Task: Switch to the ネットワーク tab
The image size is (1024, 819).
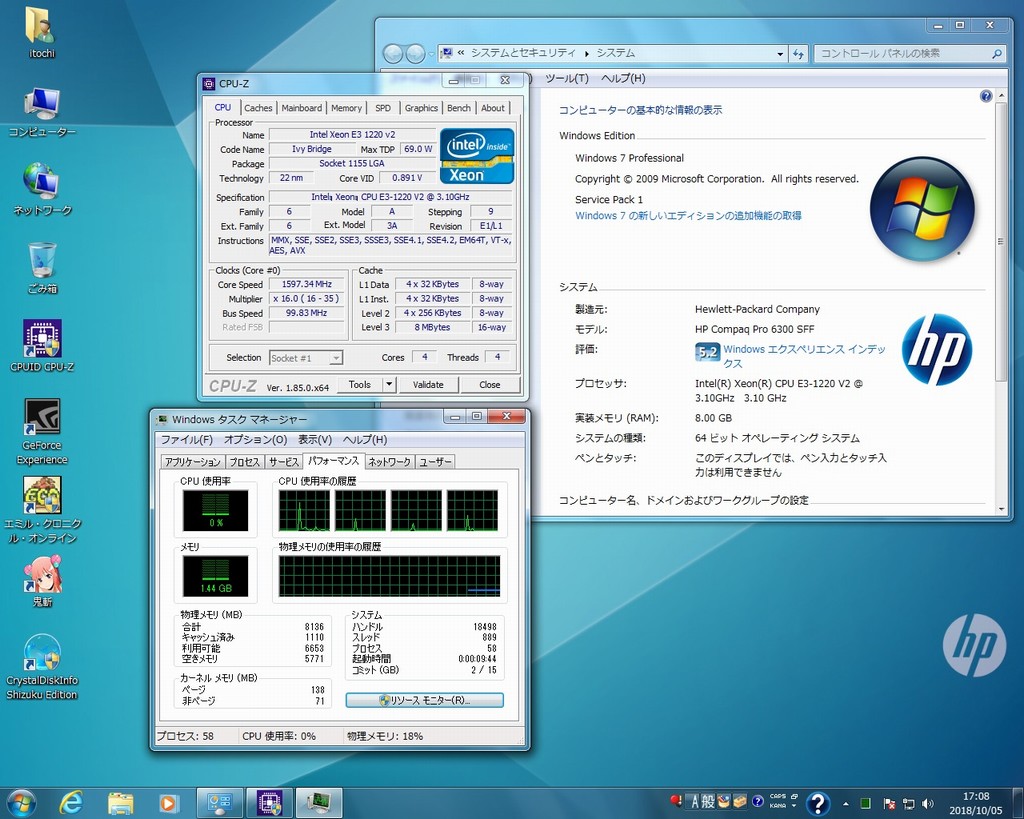Action: (x=389, y=462)
